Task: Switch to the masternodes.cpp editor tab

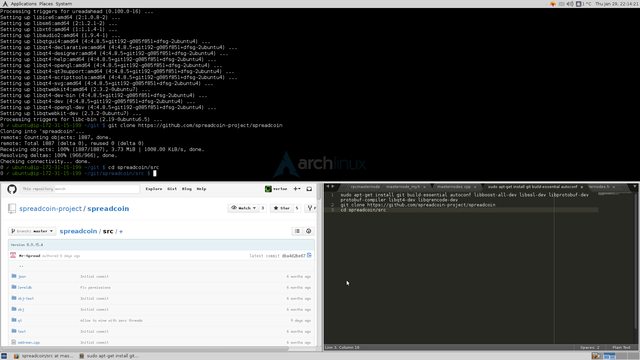Action: pyautogui.click(x=454, y=187)
